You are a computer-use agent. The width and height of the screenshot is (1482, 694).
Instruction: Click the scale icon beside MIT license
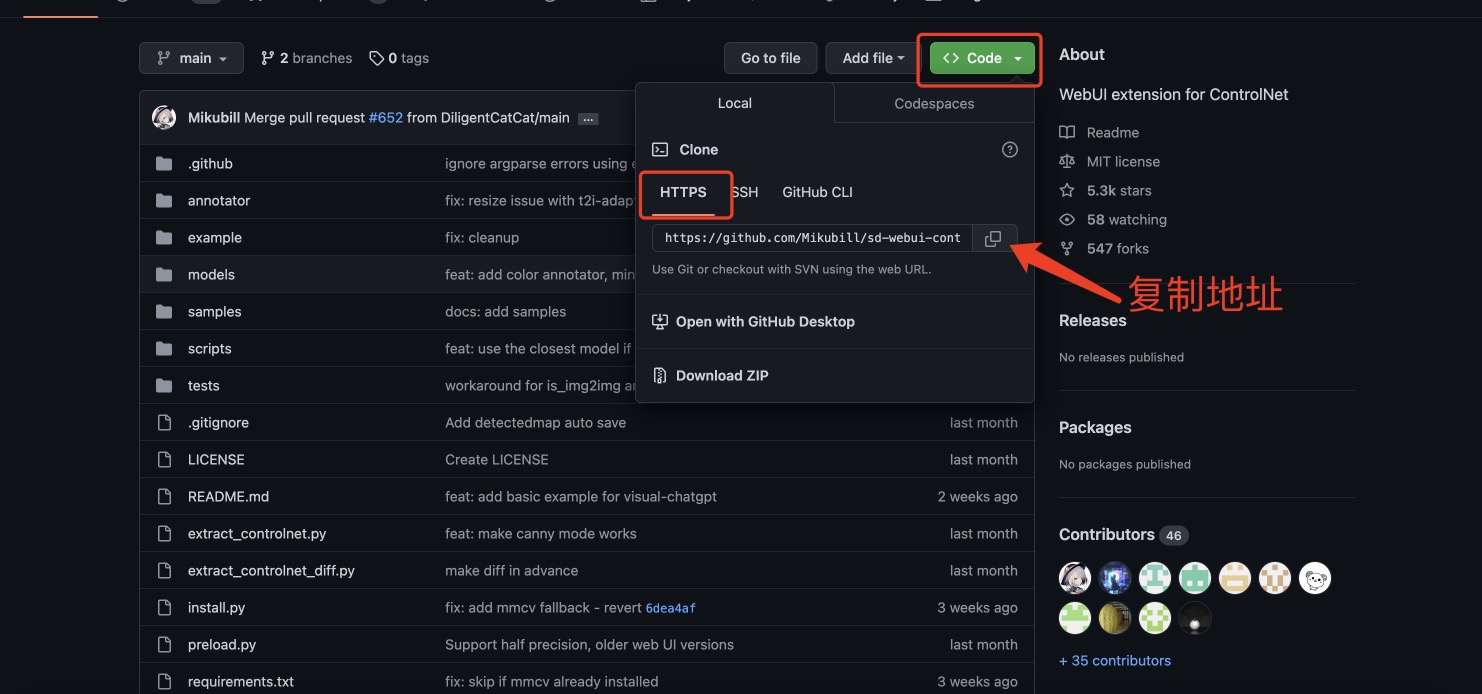pos(1067,161)
